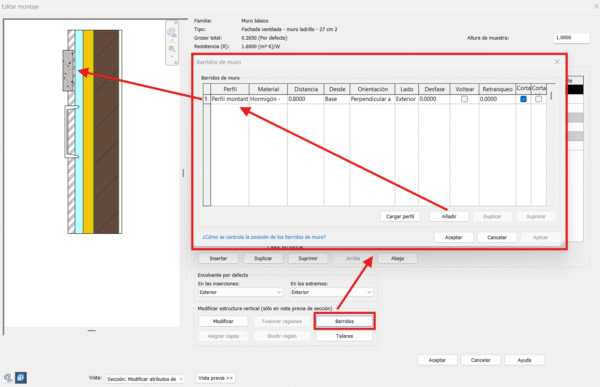Open the link about wall sweep positioning
The width and height of the screenshot is (600, 387).
coord(264,237)
